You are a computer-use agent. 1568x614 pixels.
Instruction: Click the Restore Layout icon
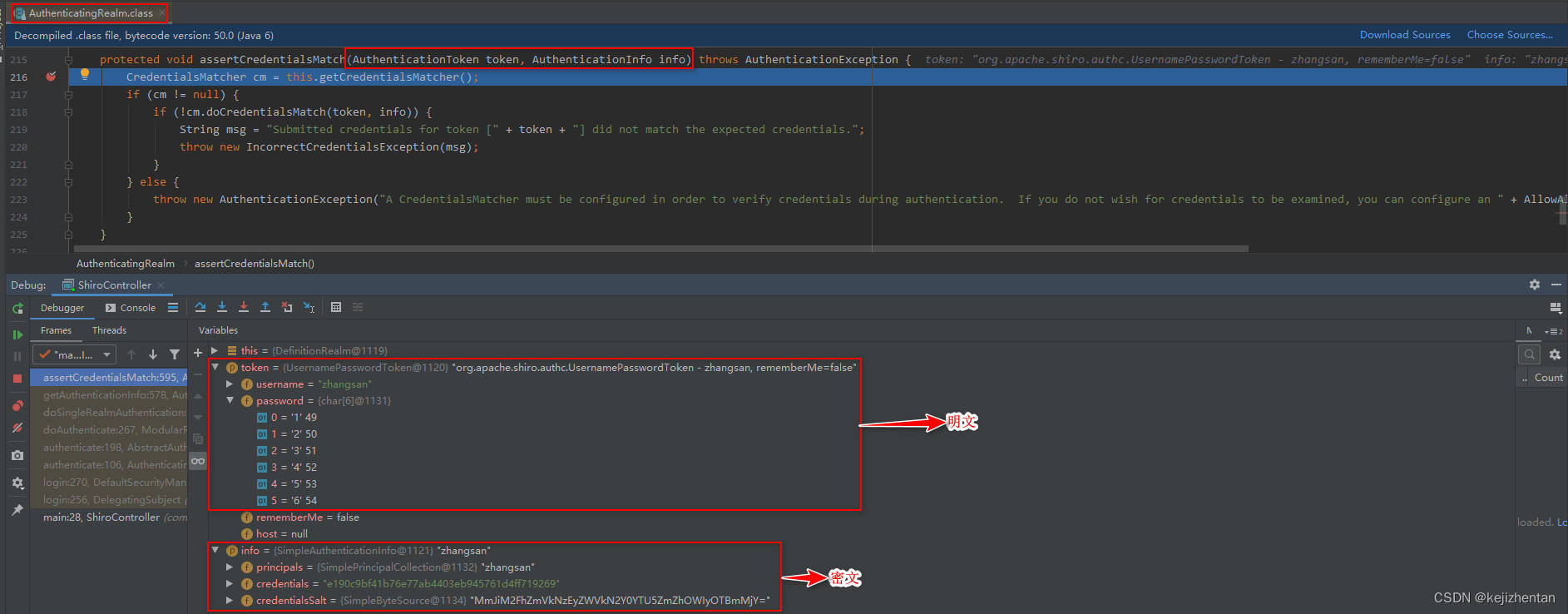tap(1556, 308)
